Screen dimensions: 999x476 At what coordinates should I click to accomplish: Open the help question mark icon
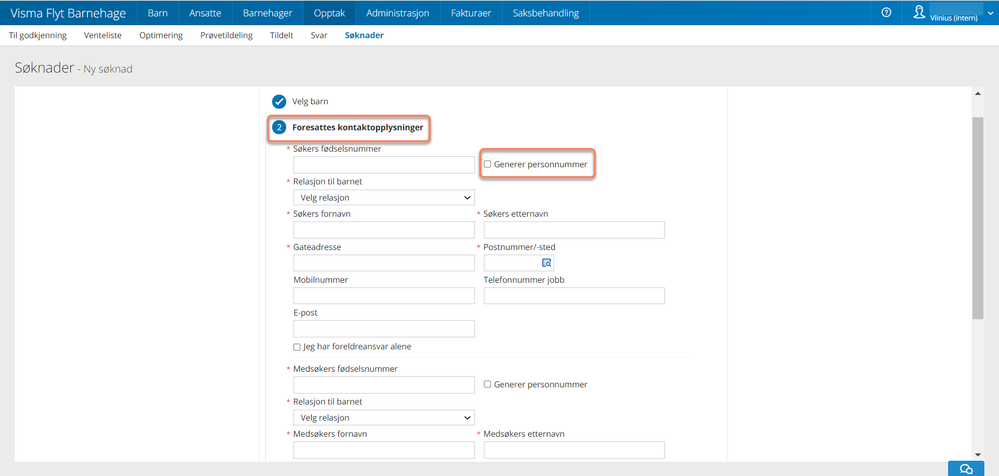(886, 13)
